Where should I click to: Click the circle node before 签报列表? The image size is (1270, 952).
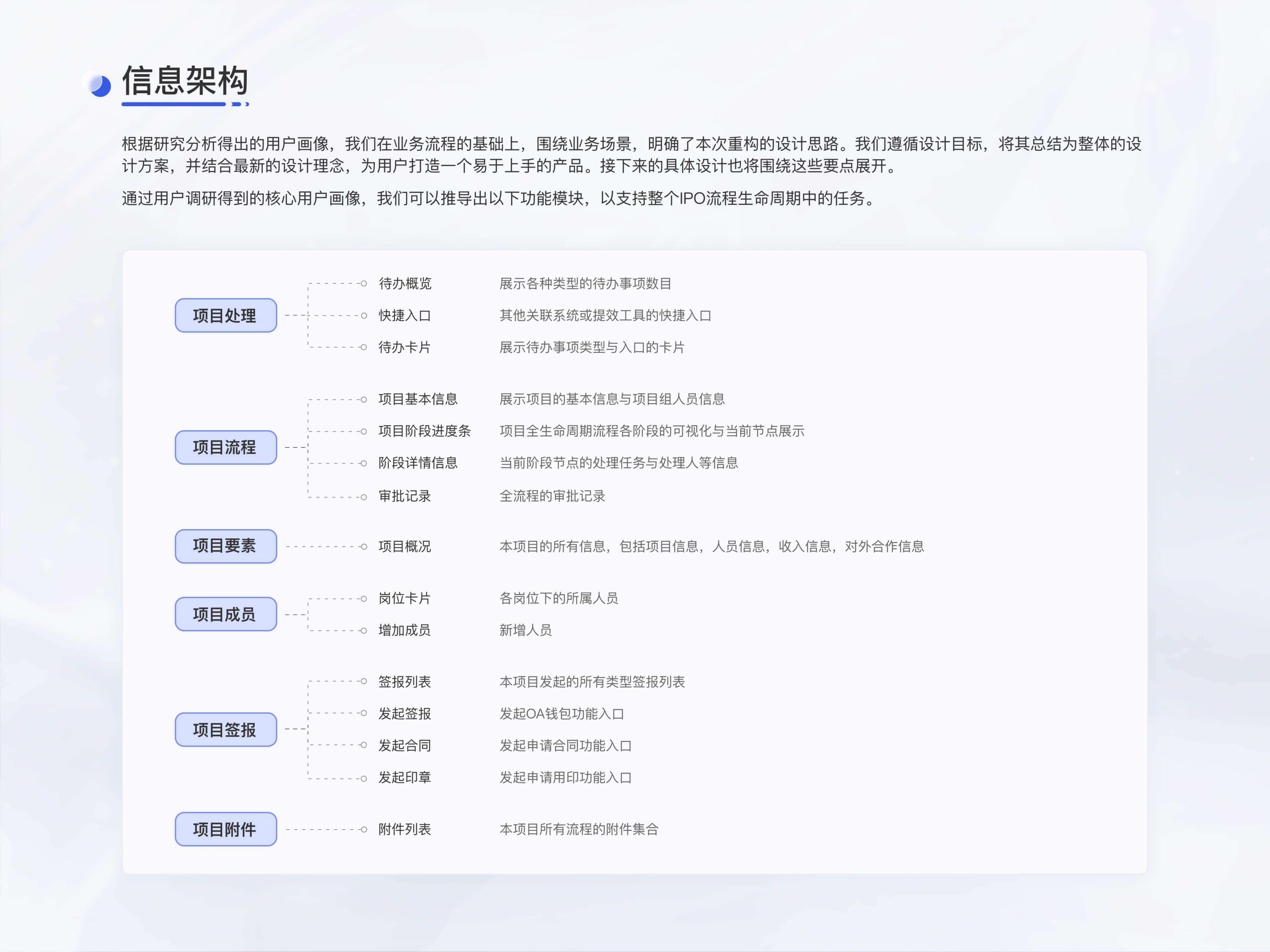point(363,681)
